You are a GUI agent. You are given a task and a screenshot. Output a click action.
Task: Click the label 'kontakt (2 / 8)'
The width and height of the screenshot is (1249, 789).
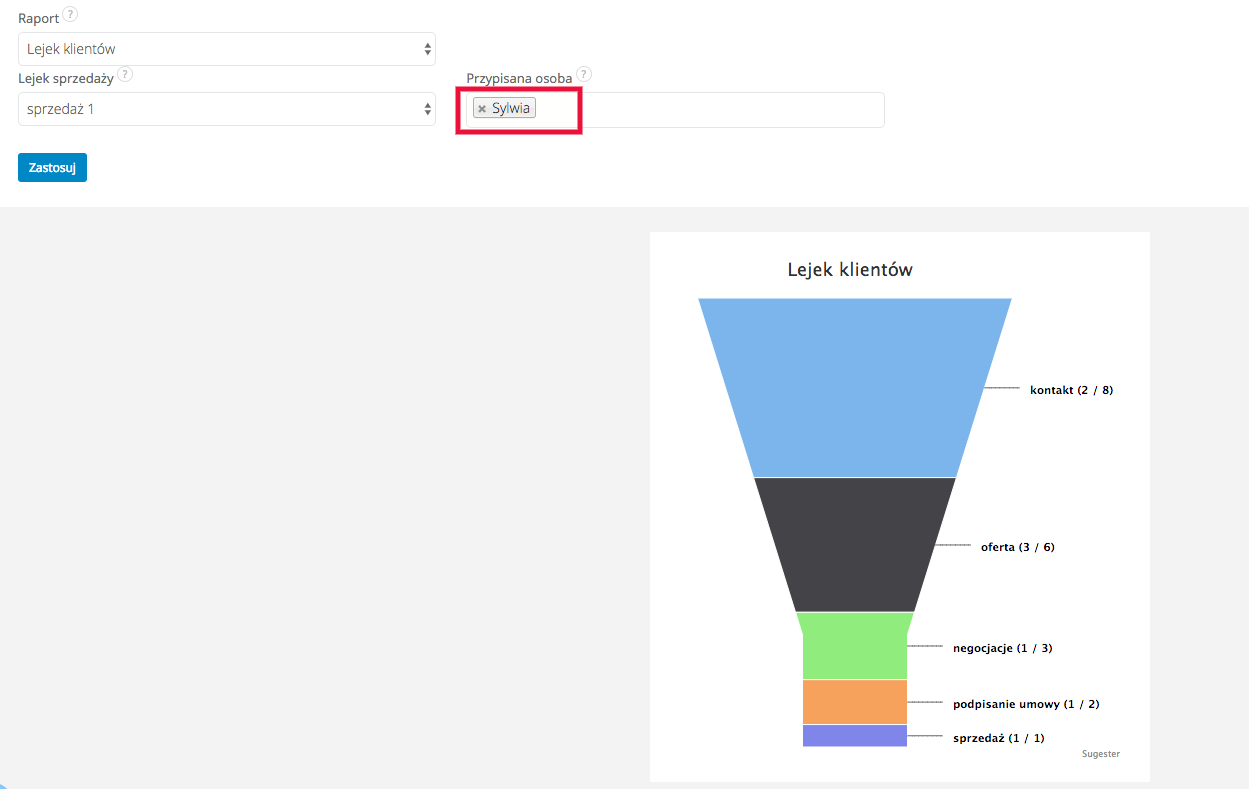[x=1071, y=390]
